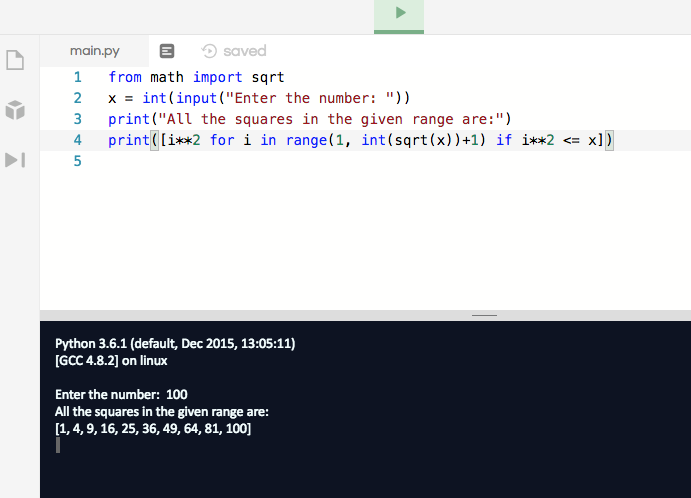Click line number 5 in the gutter
Image resolution: width=691 pixels, height=498 pixels.
(78, 161)
